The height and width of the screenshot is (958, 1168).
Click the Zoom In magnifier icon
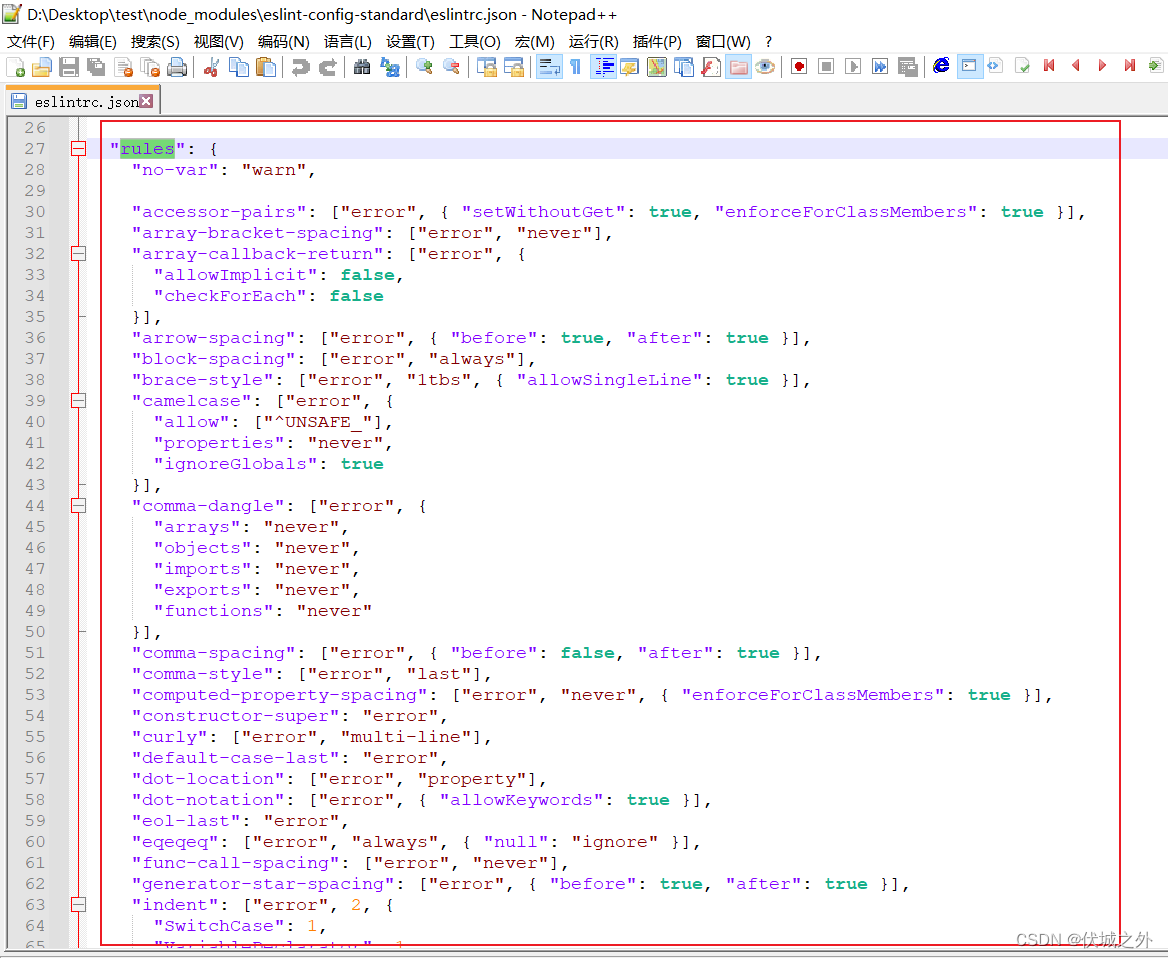point(424,67)
